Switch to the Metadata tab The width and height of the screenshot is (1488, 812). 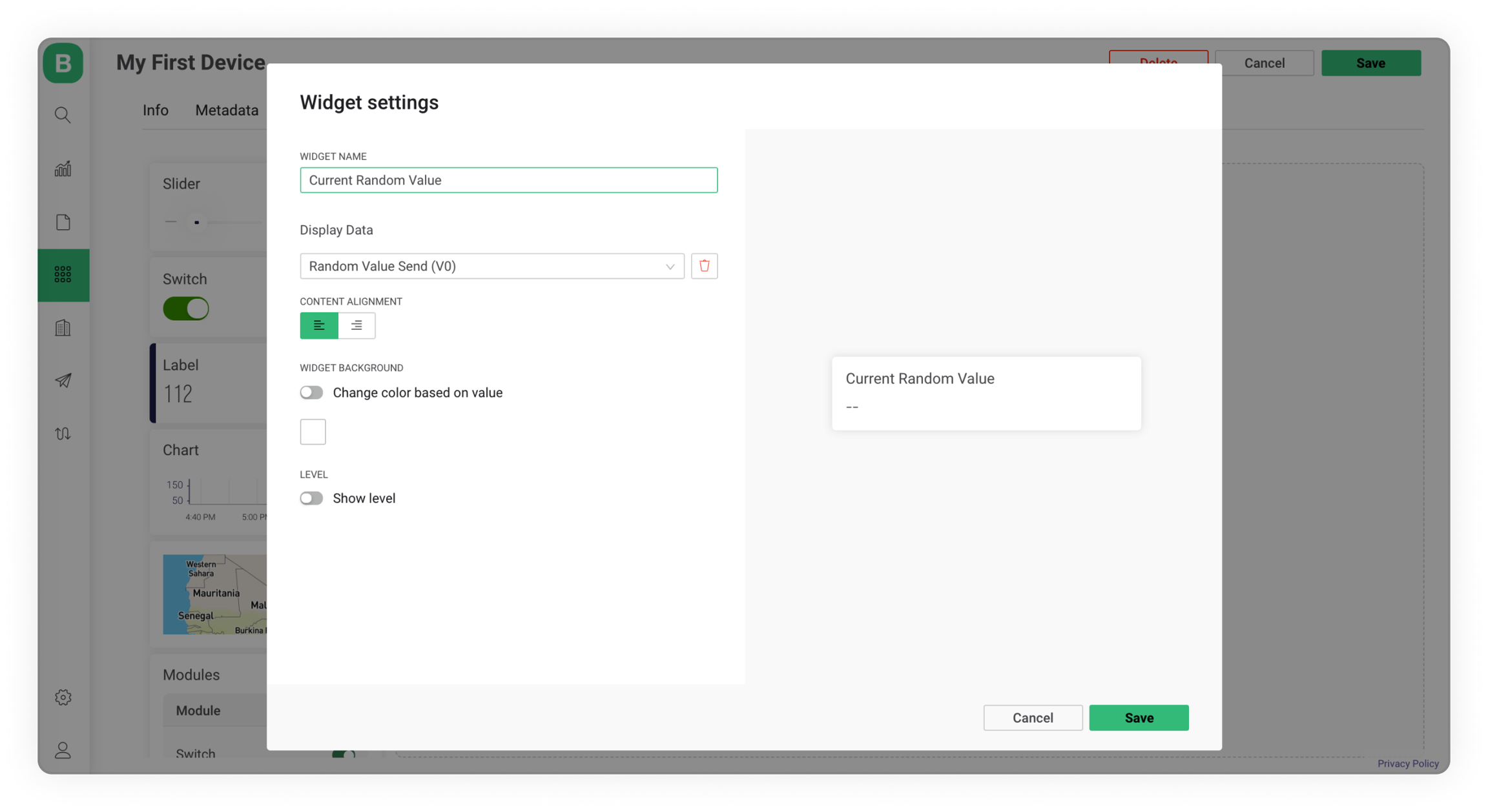(x=227, y=110)
